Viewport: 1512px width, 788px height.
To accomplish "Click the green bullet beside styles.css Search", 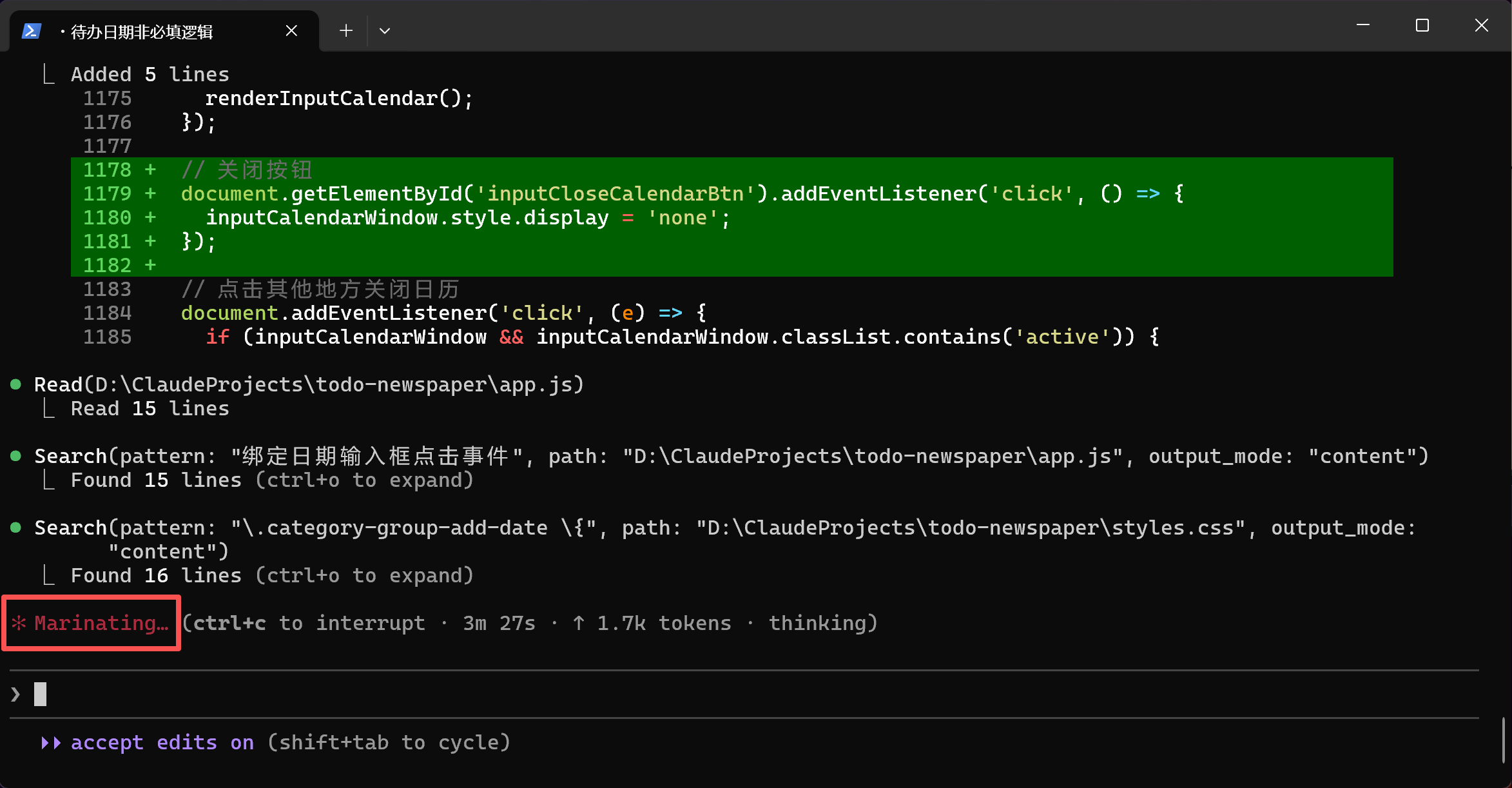I will coord(16,527).
